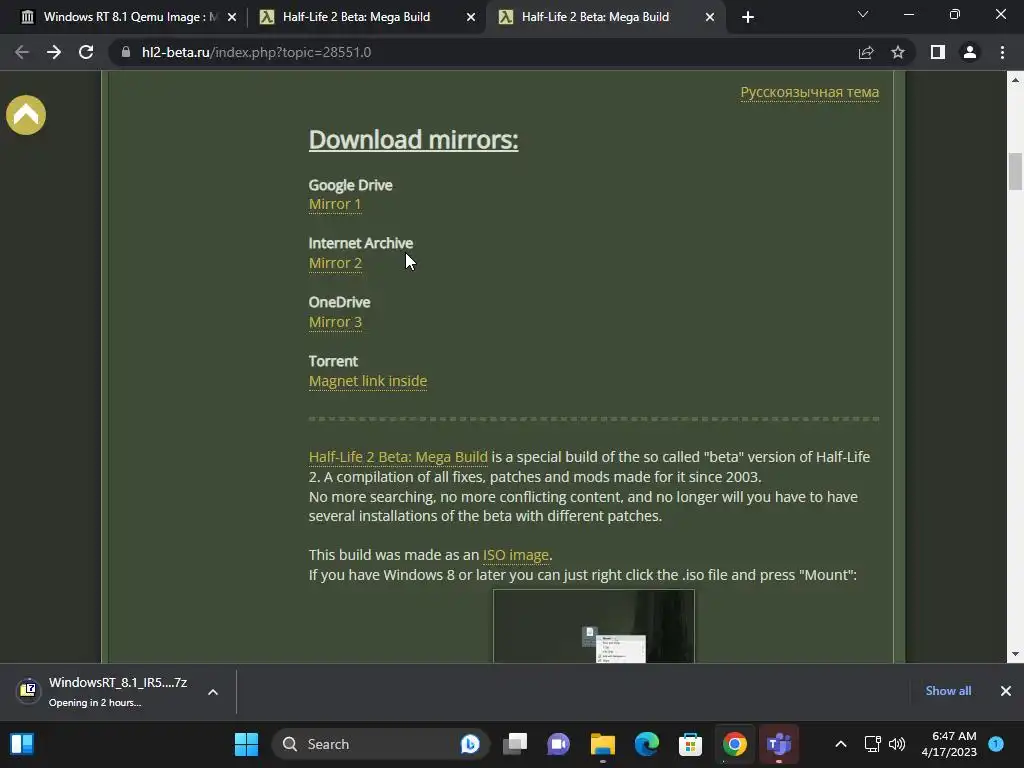The width and height of the screenshot is (1024, 768).
Task: Open the Русскоязычная тема link
Action: 809,92
